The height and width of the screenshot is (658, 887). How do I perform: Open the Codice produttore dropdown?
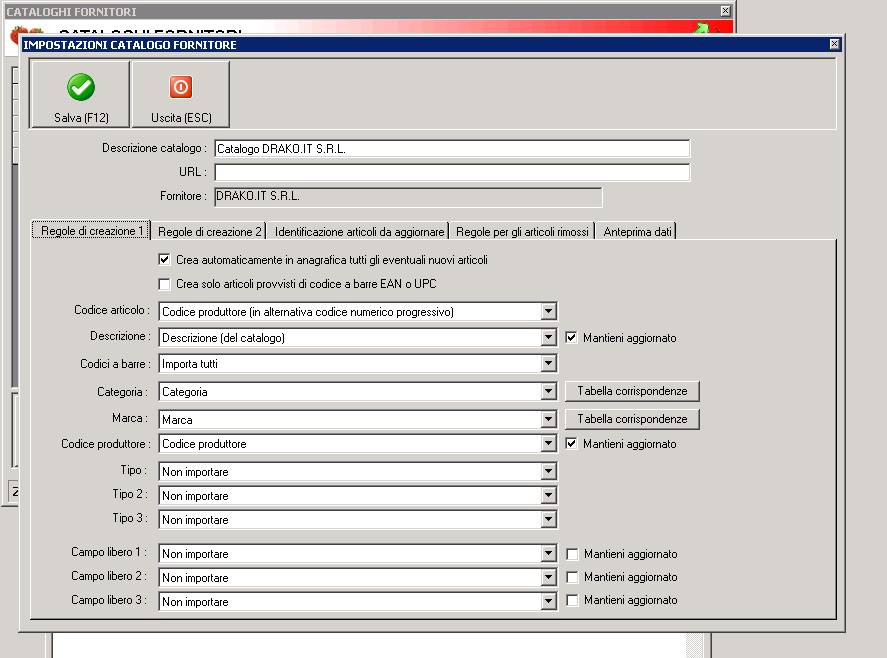click(x=548, y=444)
